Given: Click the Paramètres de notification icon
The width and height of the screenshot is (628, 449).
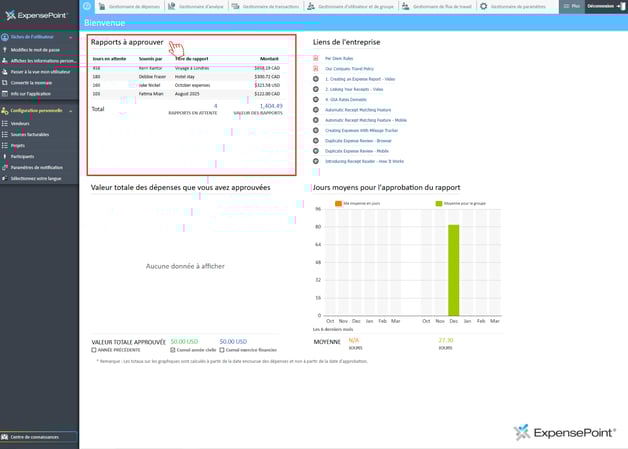Looking at the screenshot, I should pos(5,167).
